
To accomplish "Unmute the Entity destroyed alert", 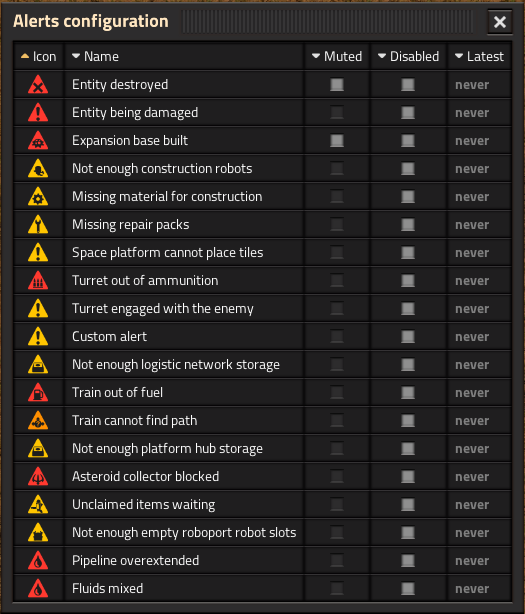I will [337, 85].
